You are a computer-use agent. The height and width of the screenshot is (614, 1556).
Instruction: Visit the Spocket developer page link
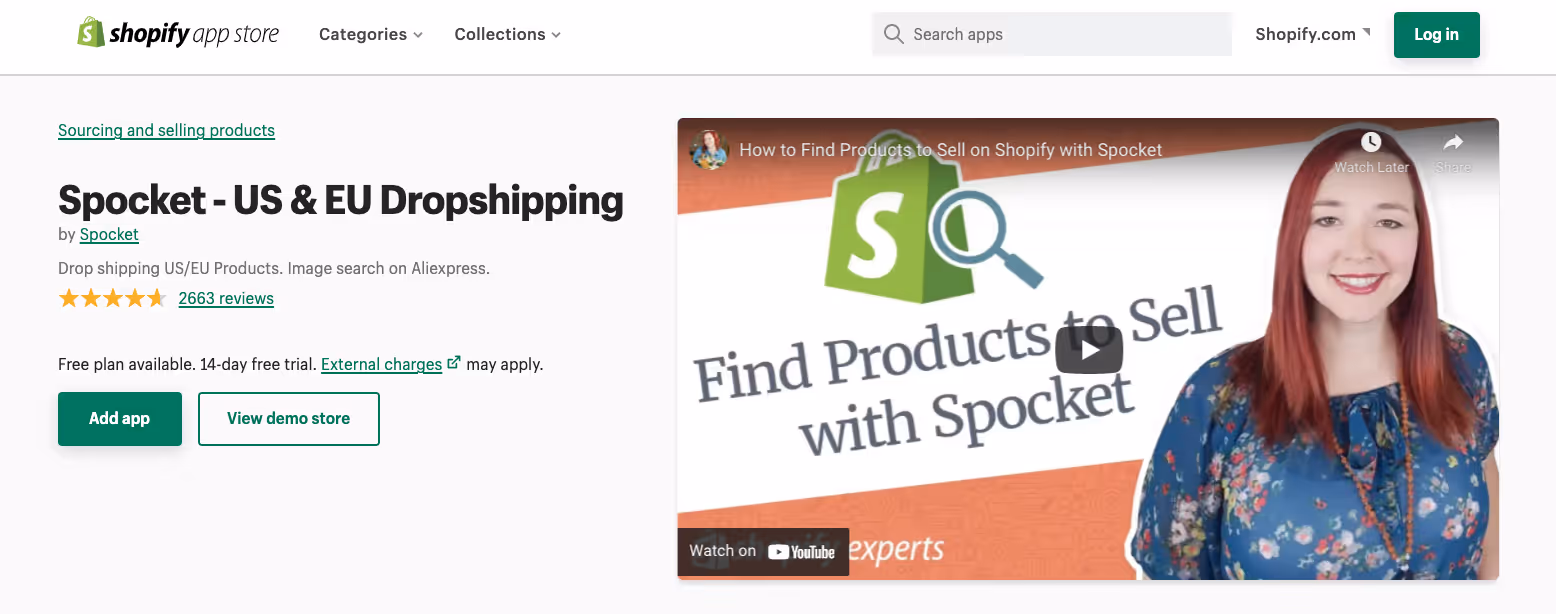pos(108,234)
